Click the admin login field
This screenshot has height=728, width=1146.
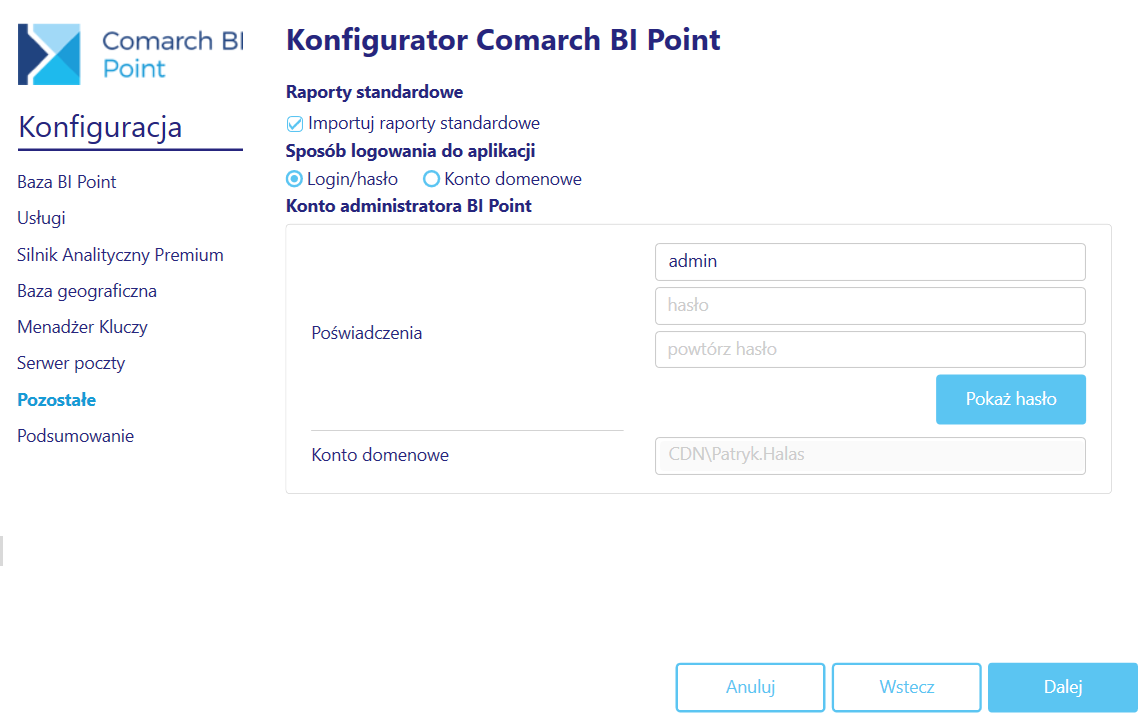coord(870,262)
